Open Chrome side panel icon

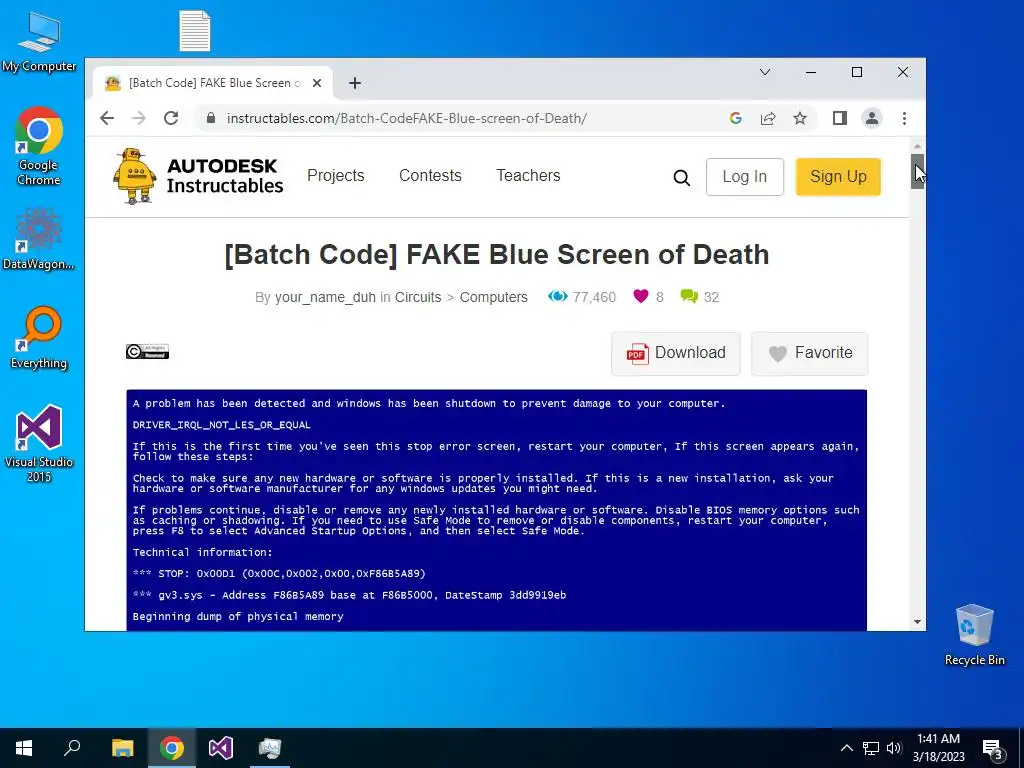(x=840, y=118)
